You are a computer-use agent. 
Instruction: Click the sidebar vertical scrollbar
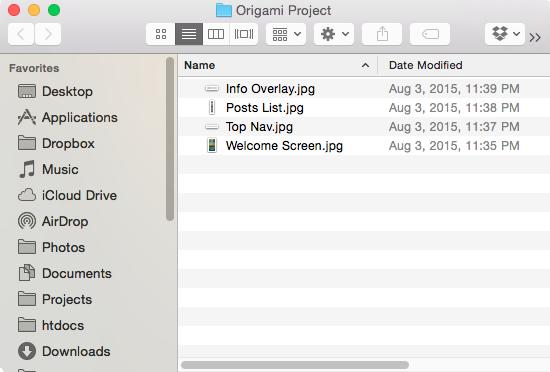coord(170,139)
